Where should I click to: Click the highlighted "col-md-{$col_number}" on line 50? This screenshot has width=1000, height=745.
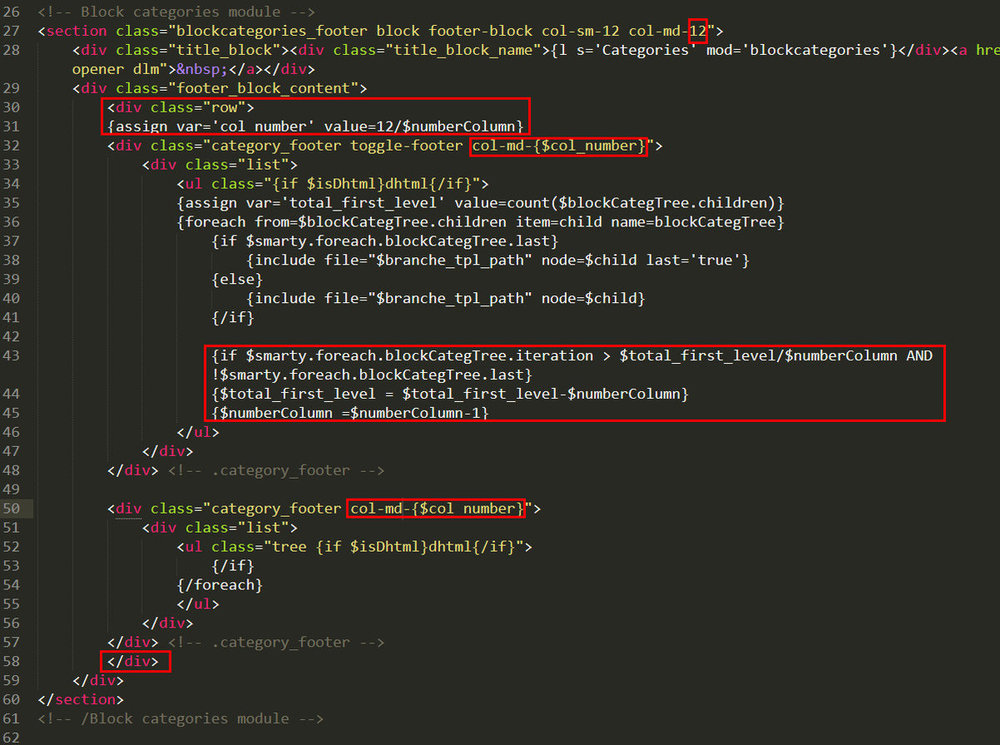[x=435, y=508]
